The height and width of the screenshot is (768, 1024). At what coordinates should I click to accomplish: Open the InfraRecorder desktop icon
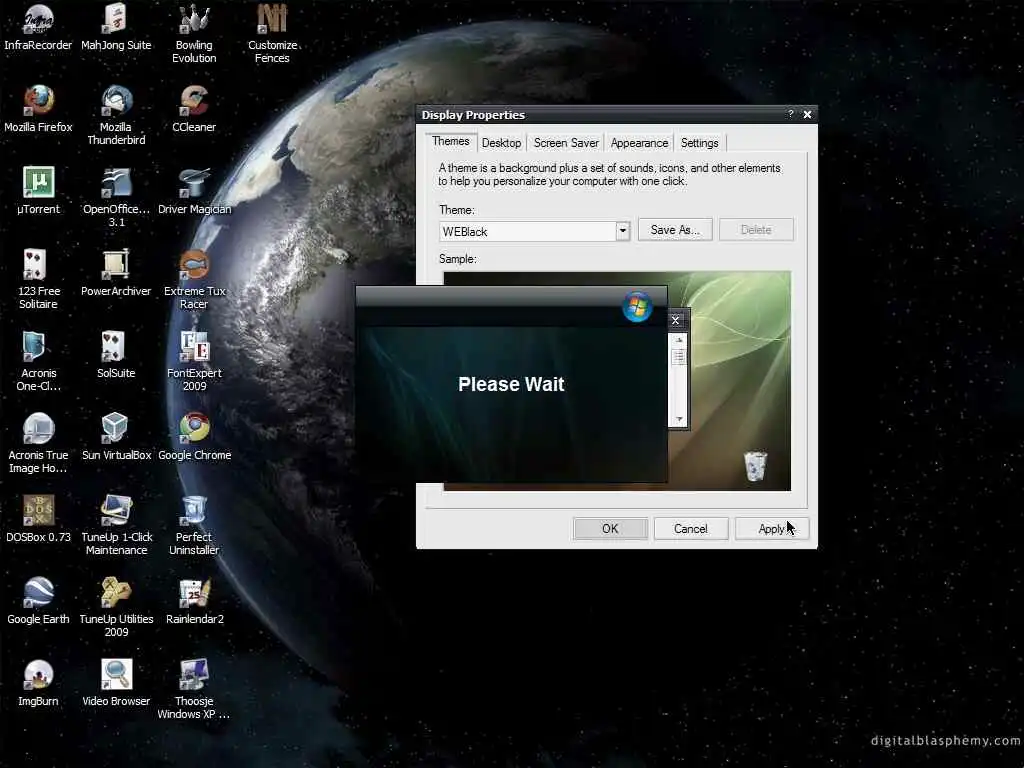coord(38,27)
